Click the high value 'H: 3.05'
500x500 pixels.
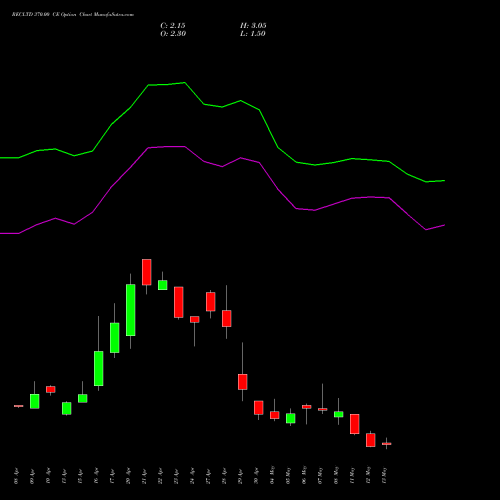point(253,26)
